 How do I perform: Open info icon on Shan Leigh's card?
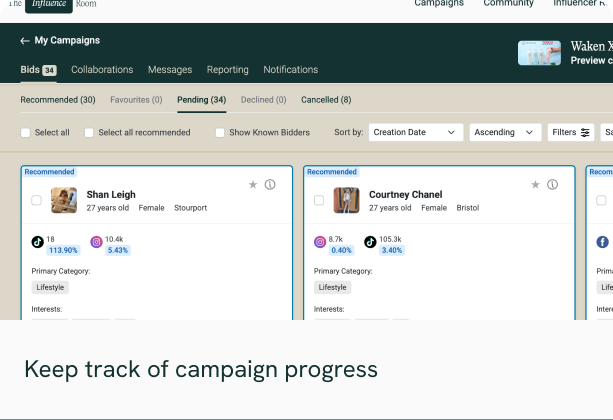(270, 185)
